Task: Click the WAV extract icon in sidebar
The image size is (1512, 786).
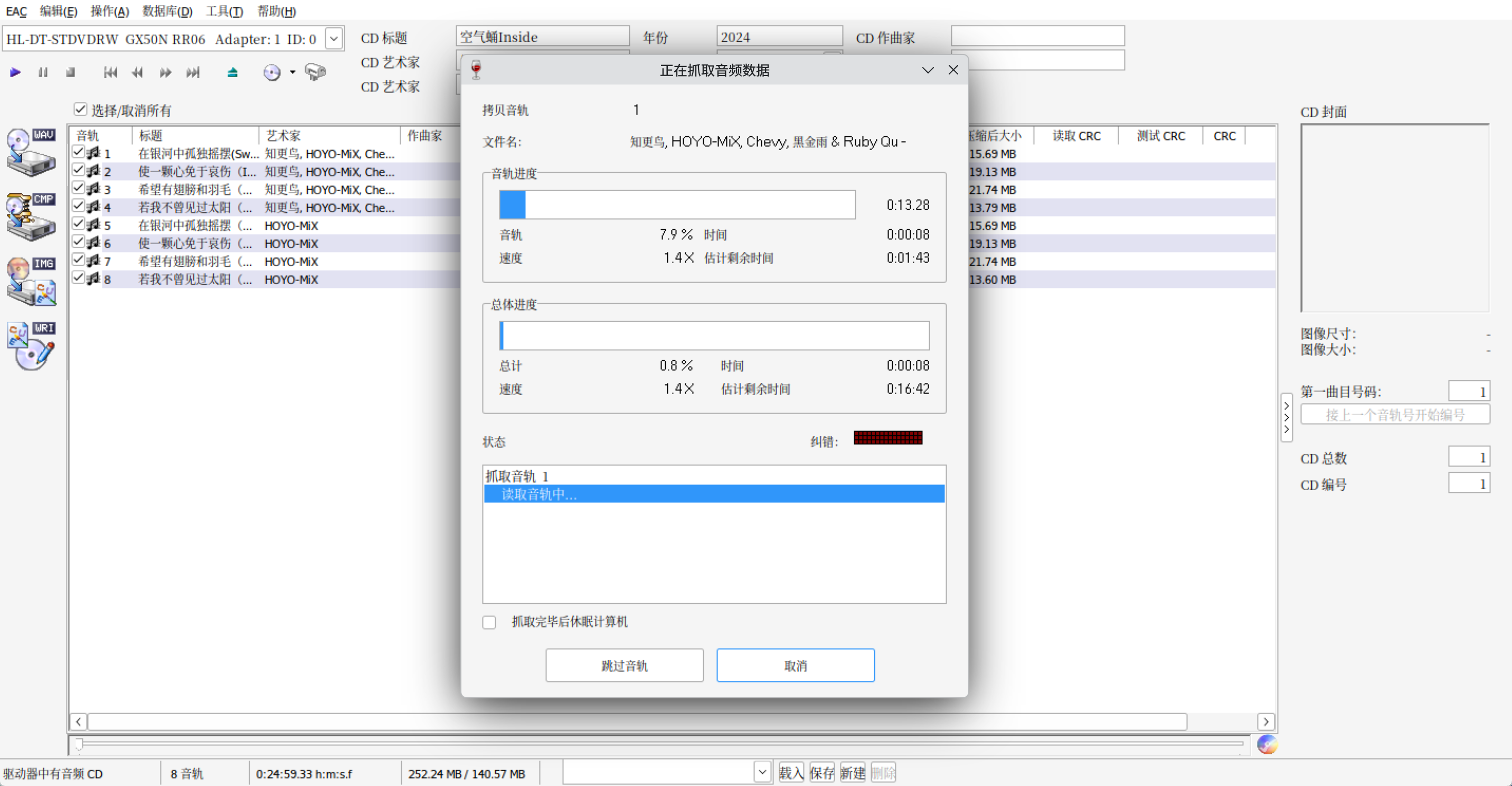Action: click(32, 152)
